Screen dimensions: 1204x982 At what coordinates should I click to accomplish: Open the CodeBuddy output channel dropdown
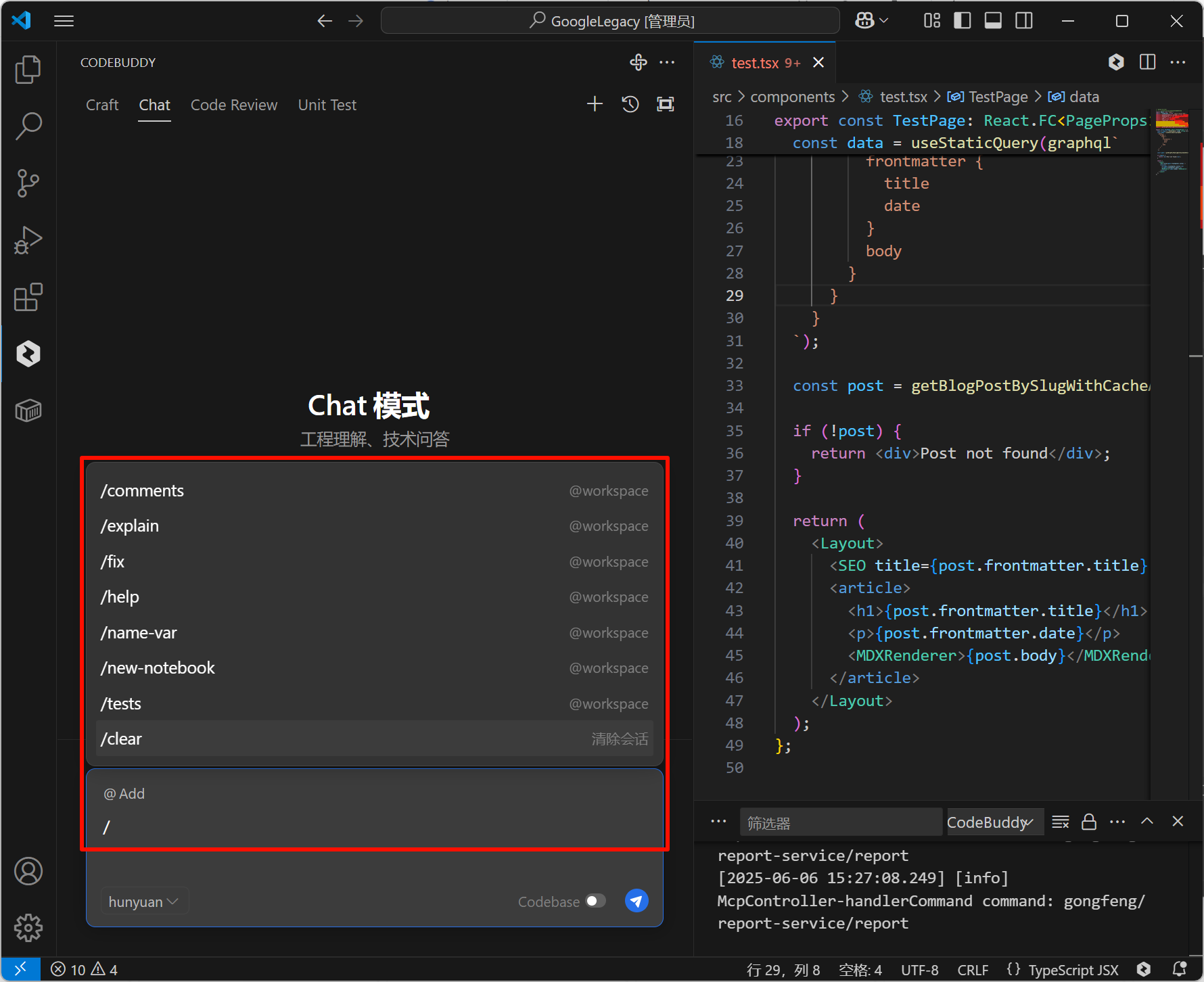point(994,822)
